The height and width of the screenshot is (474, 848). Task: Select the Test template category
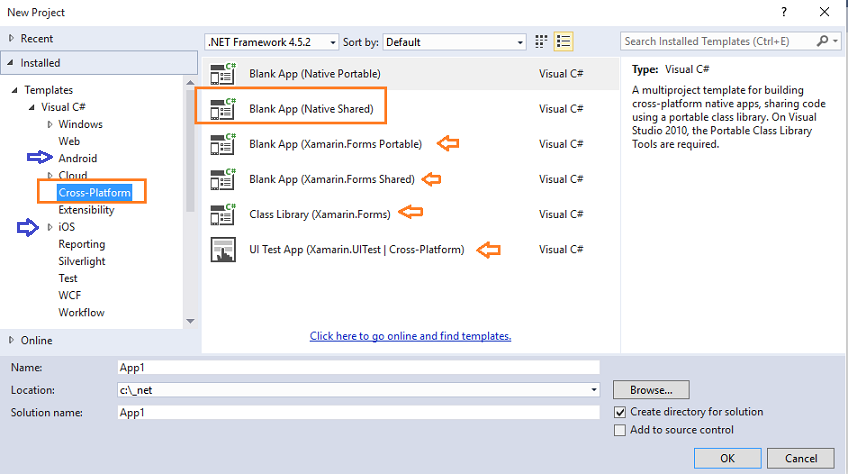pos(68,279)
